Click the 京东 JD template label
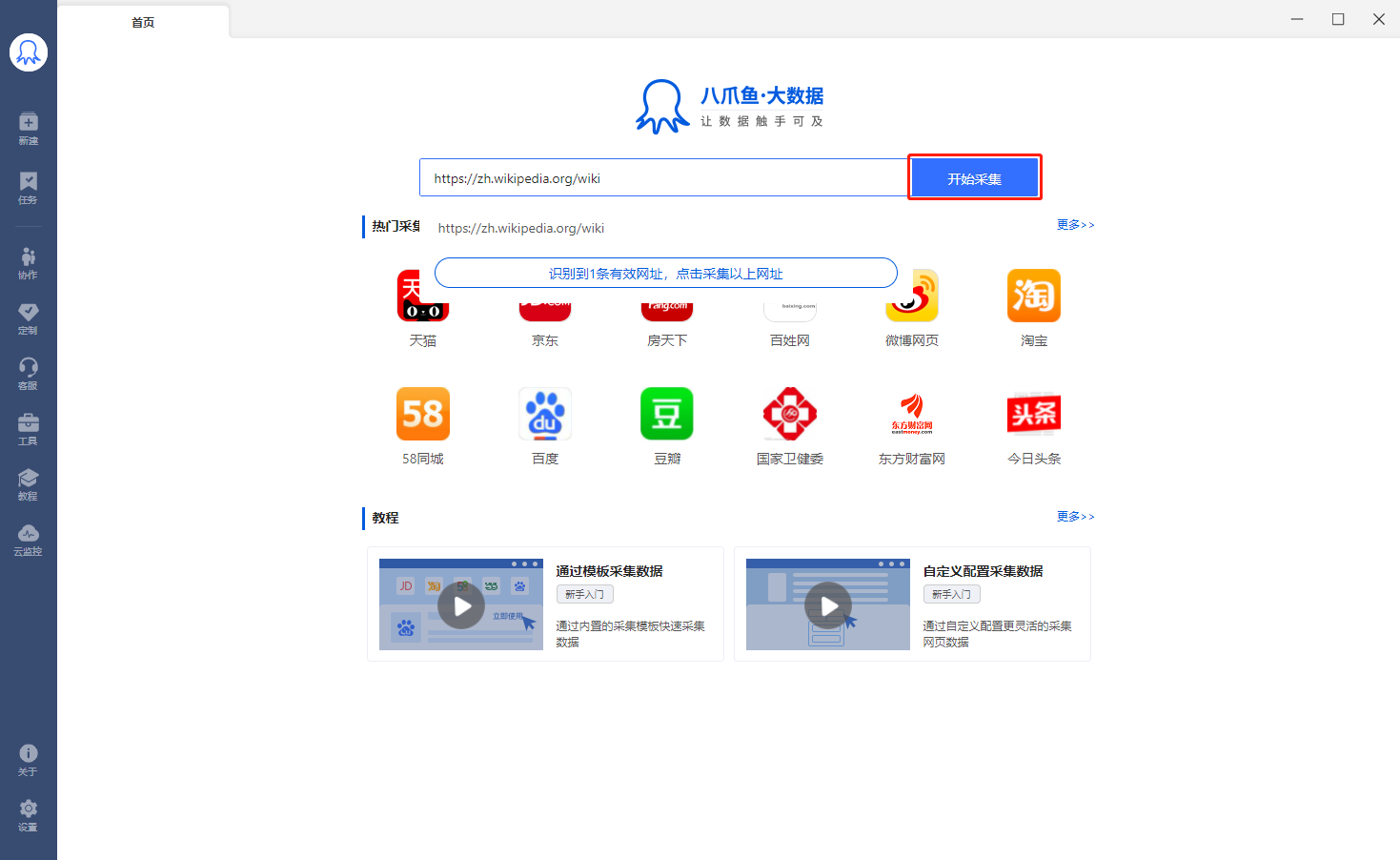The height and width of the screenshot is (860, 1400). (545, 340)
